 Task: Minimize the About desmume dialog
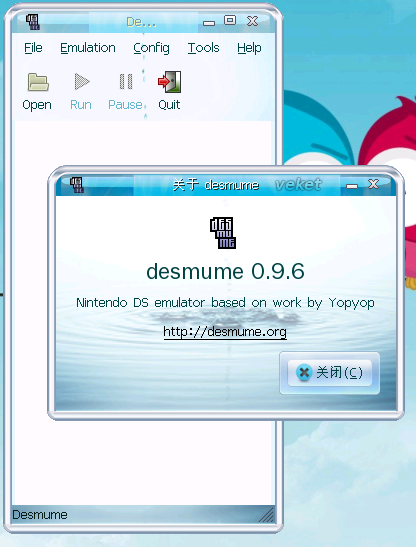point(352,186)
